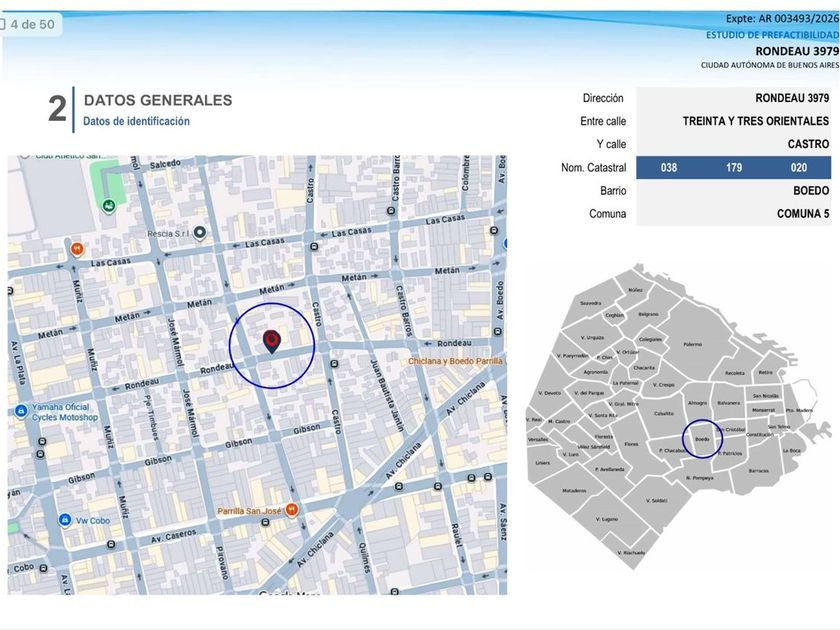Click the La Boca neighborhood label

click(x=791, y=451)
